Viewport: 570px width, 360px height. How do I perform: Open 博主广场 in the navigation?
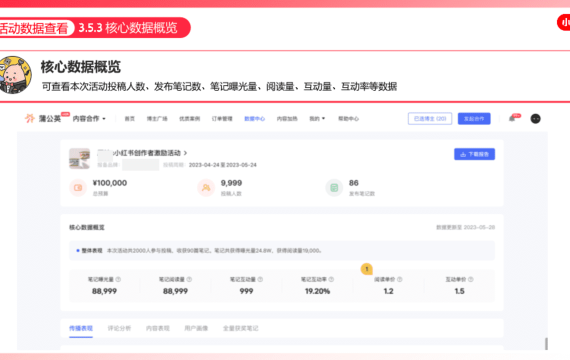point(157,119)
